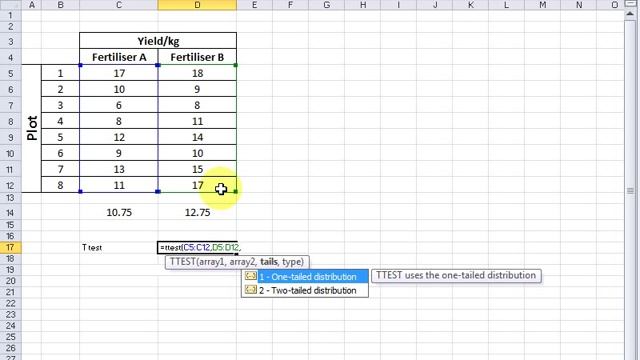Select row 5 header
The width and height of the screenshot is (640, 360).
tap(10, 73)
